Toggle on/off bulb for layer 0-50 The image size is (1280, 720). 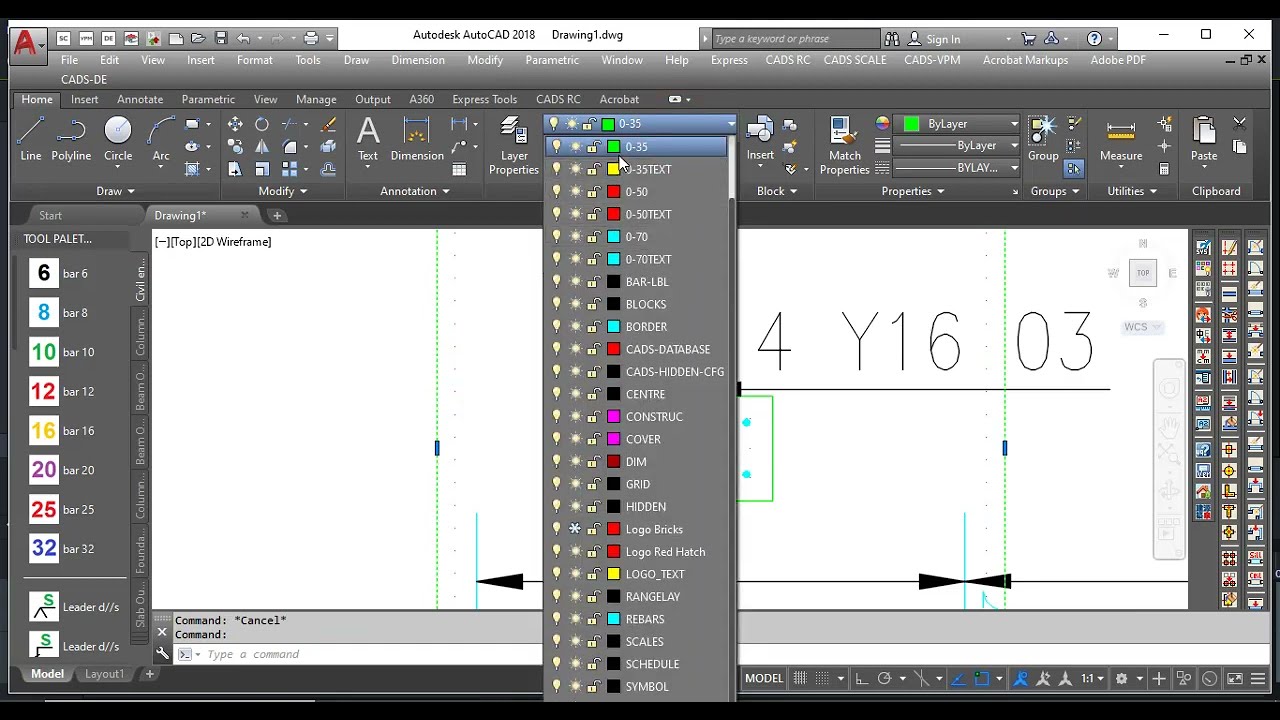pos(557,192)
